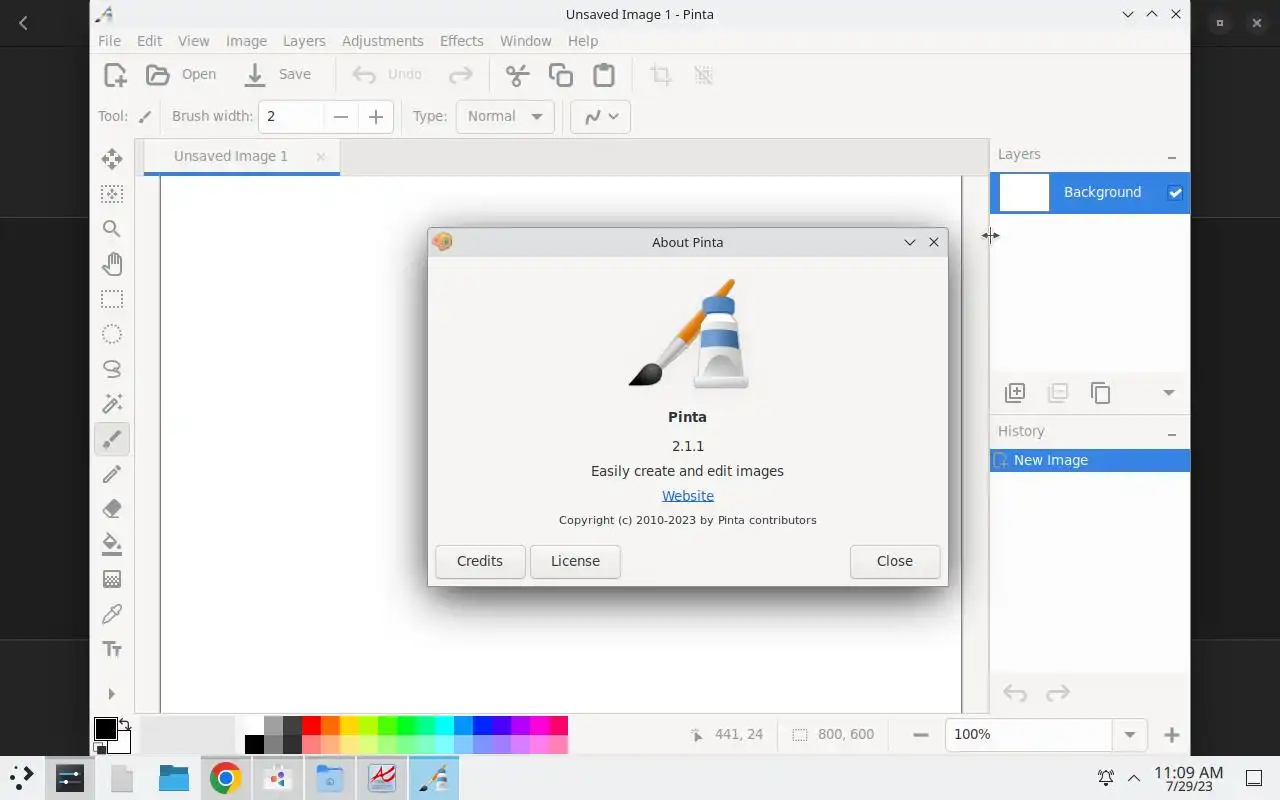Click the Copy icon in toolbar
Image resolution: width=1280 pixels, height=800 pixels.
click(x=560, y=75)
